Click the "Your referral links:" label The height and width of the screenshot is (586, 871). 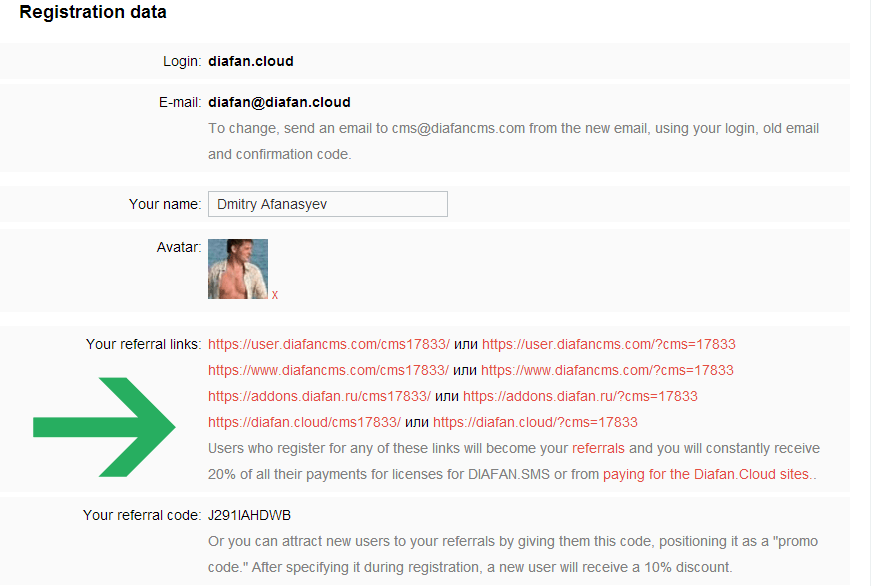(143, 344)
